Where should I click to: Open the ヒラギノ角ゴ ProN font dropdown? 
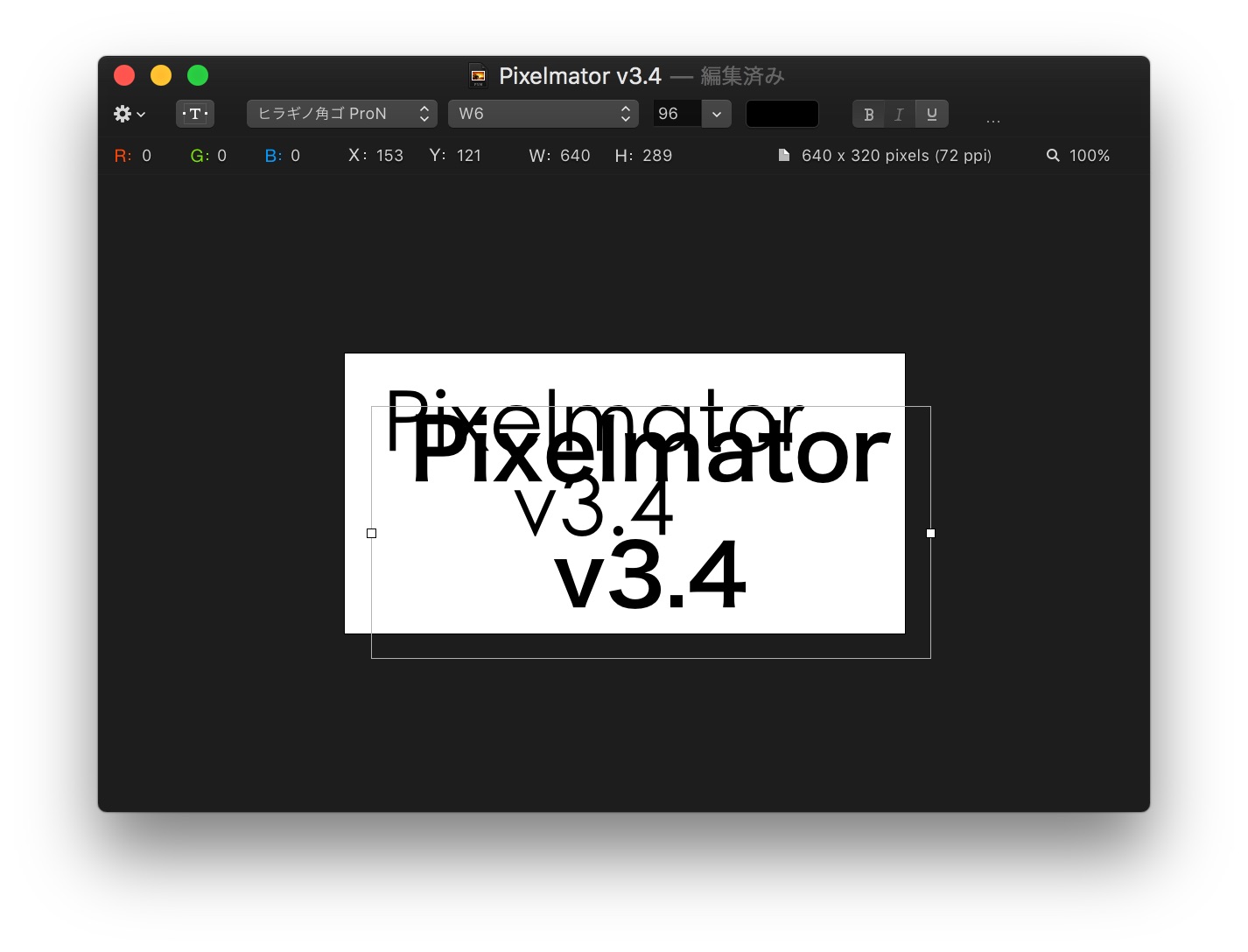pos(341,114)
